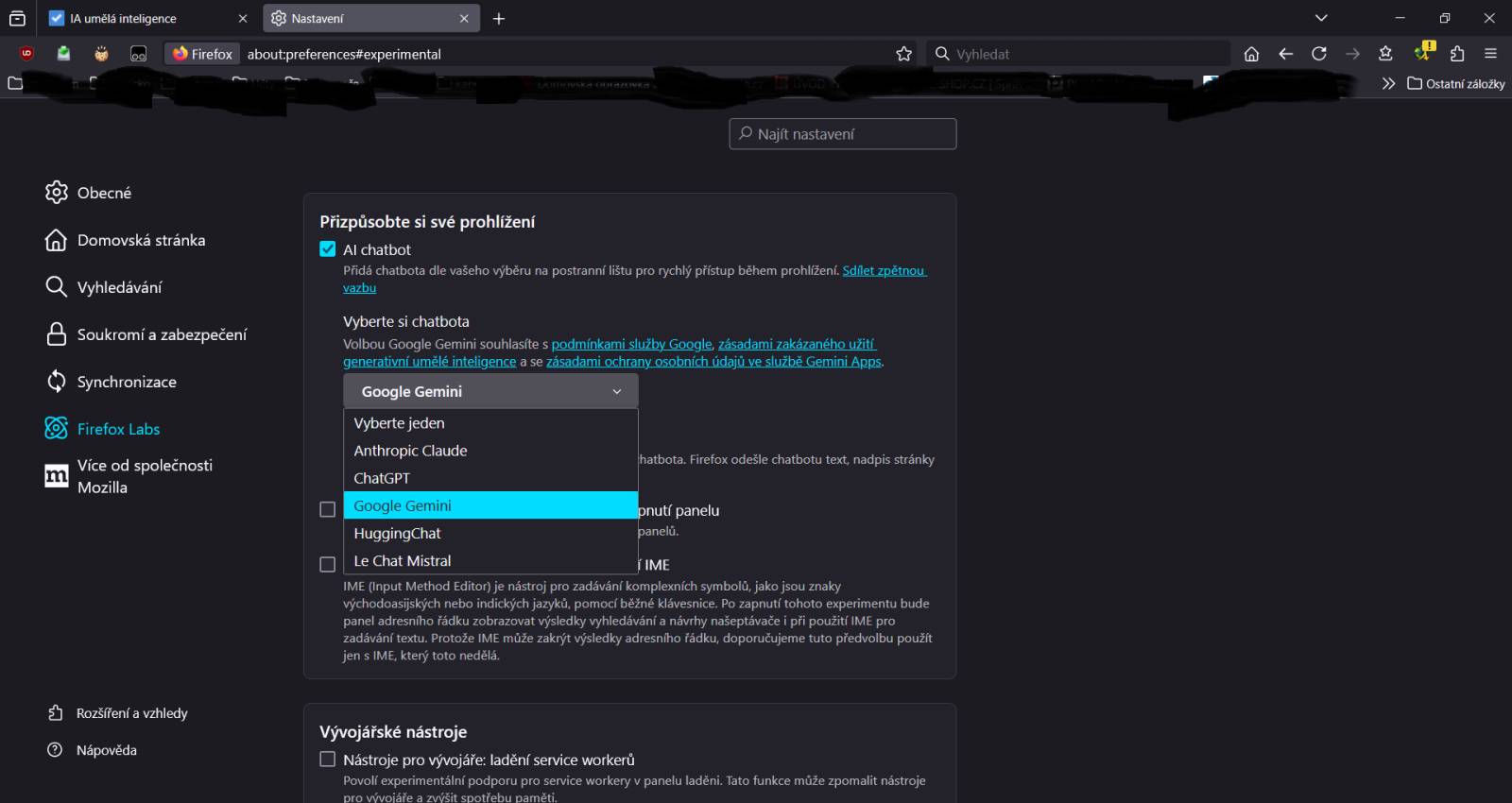Image resolution: width=1512 pixels, height=803 pixels.
Task: Open the bookmarks menu star-tray icon
Action: click(x=1386, y=54)
